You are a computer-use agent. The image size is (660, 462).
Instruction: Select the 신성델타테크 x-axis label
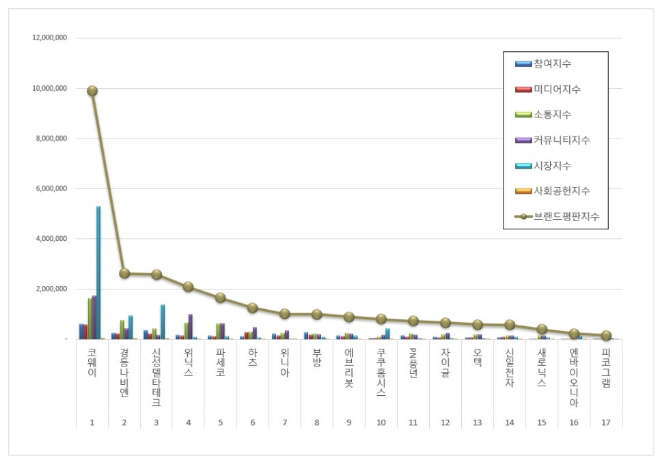[156, 377]
